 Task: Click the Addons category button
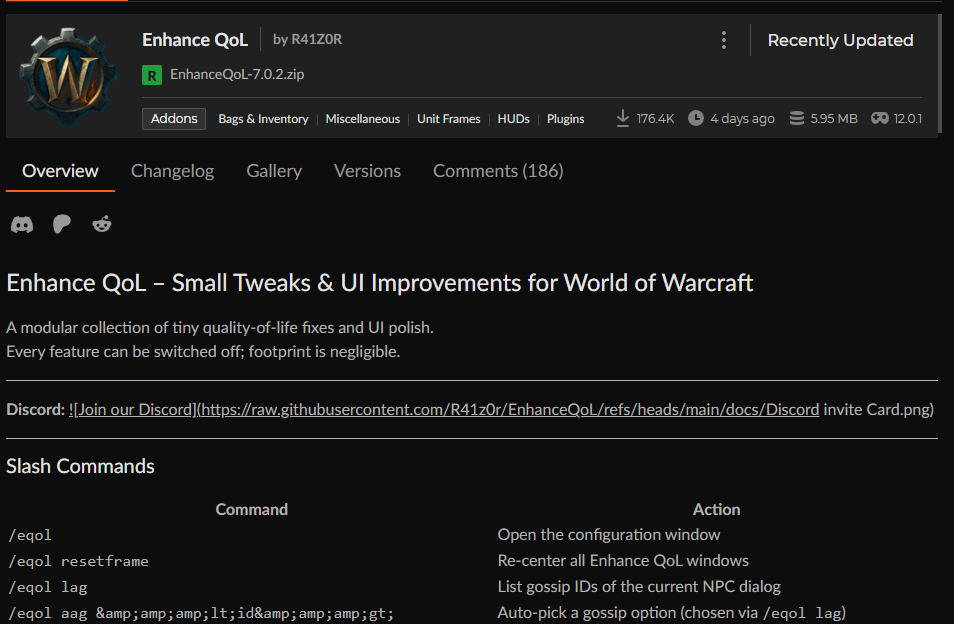click(x=174, y=119)
